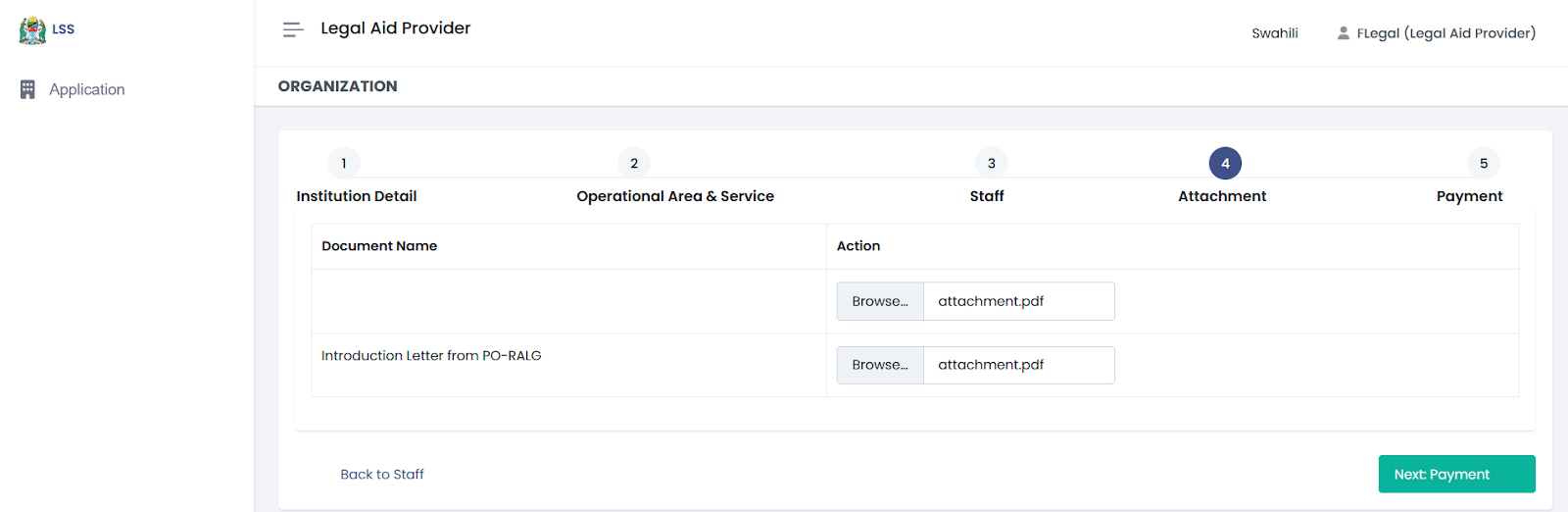
Task: Switch to the Attachment step label
Action: point(1222,196)
